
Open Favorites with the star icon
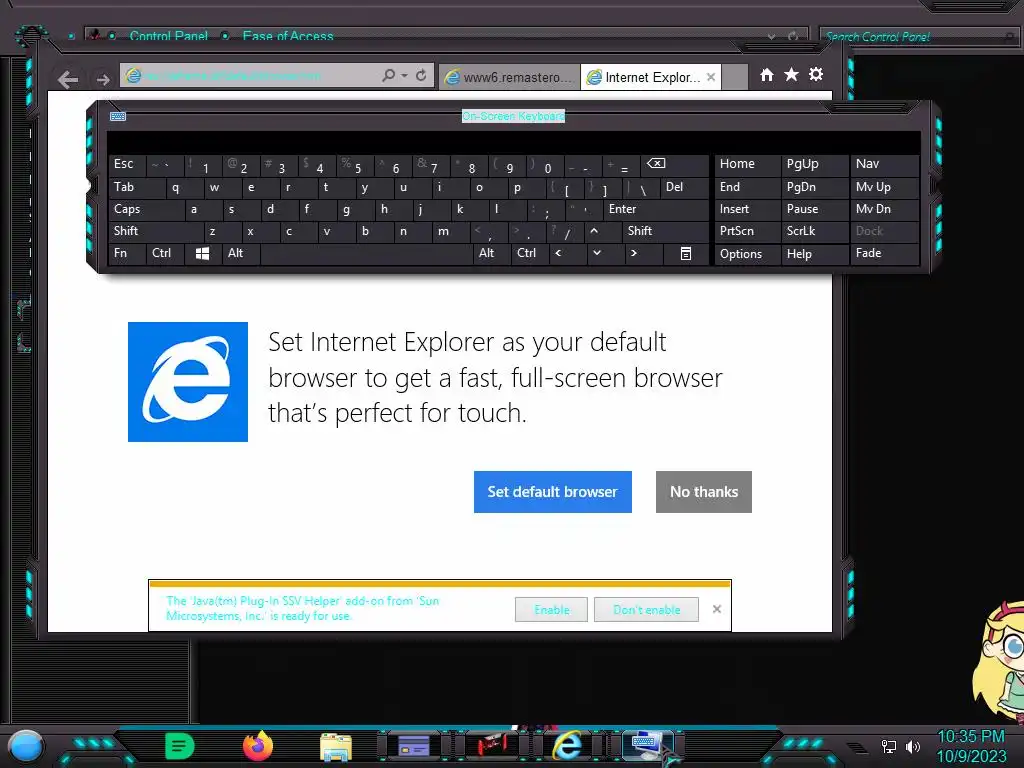coord(792,74)
